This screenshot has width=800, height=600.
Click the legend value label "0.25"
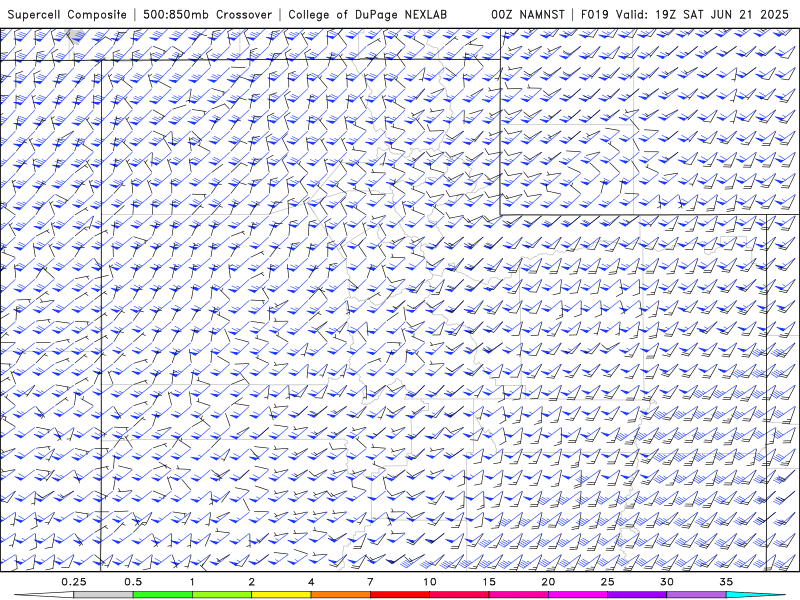click(74, 582)
